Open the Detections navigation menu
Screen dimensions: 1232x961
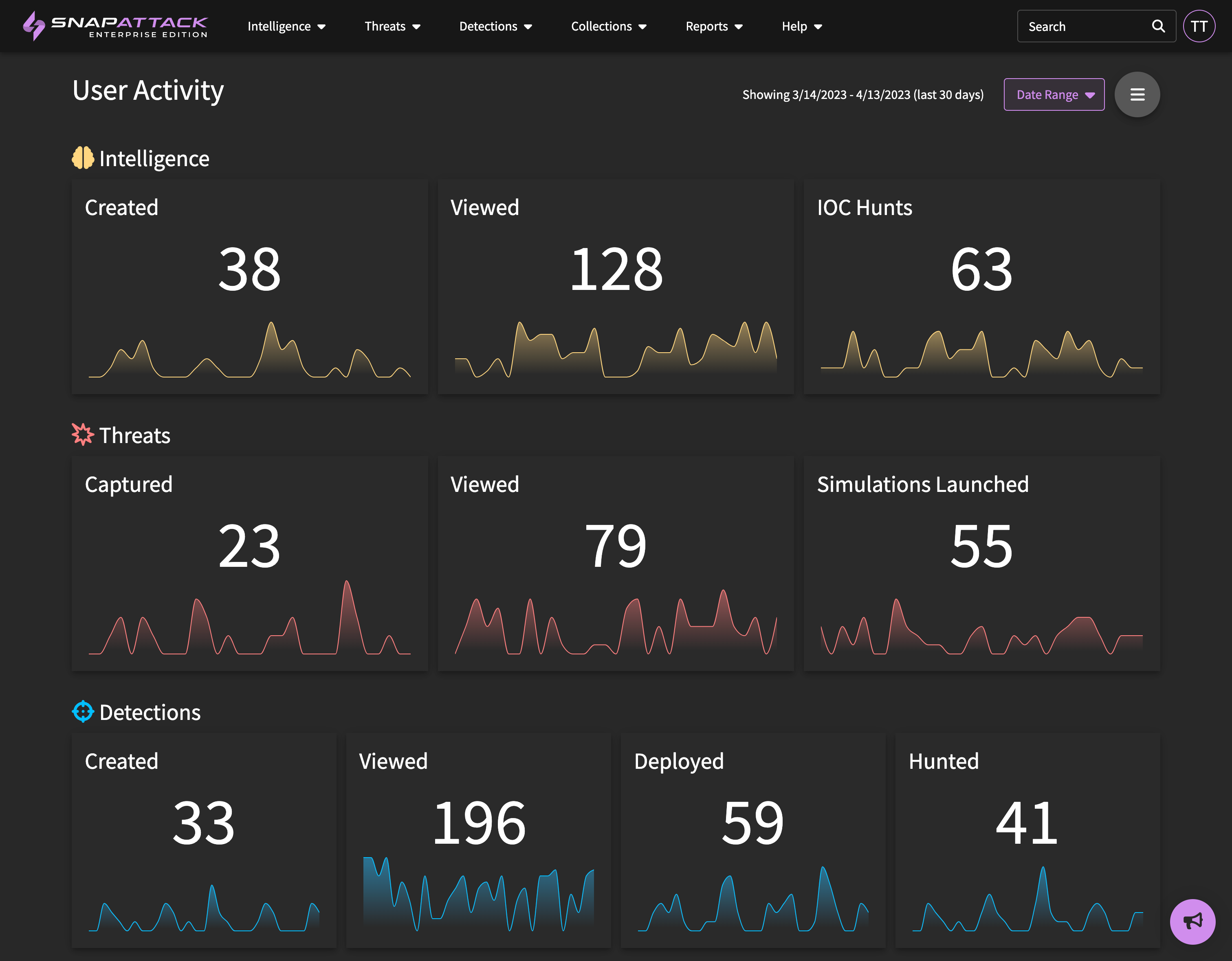[495, 26]
